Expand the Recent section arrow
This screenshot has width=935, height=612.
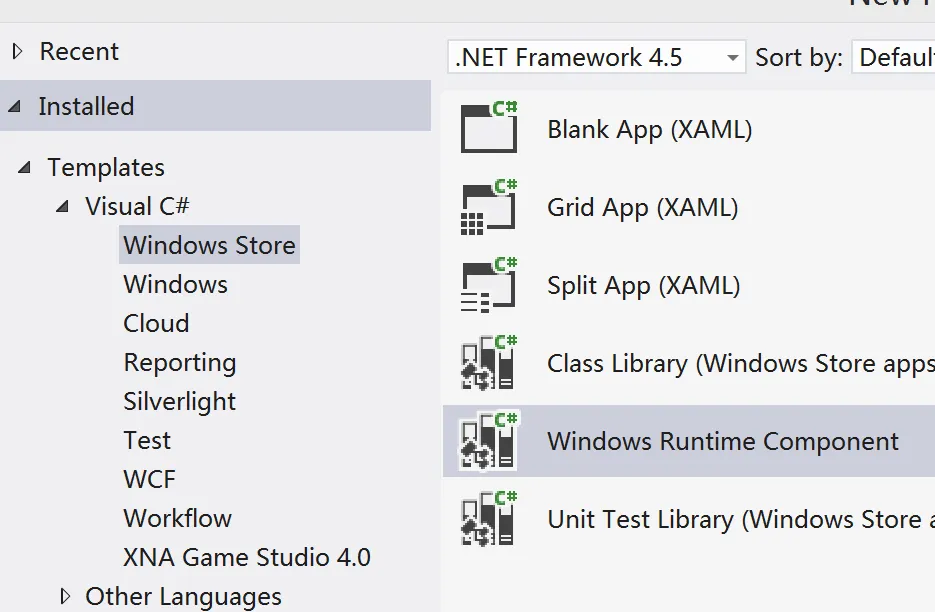pyautogui.click(x=17, y=51)
